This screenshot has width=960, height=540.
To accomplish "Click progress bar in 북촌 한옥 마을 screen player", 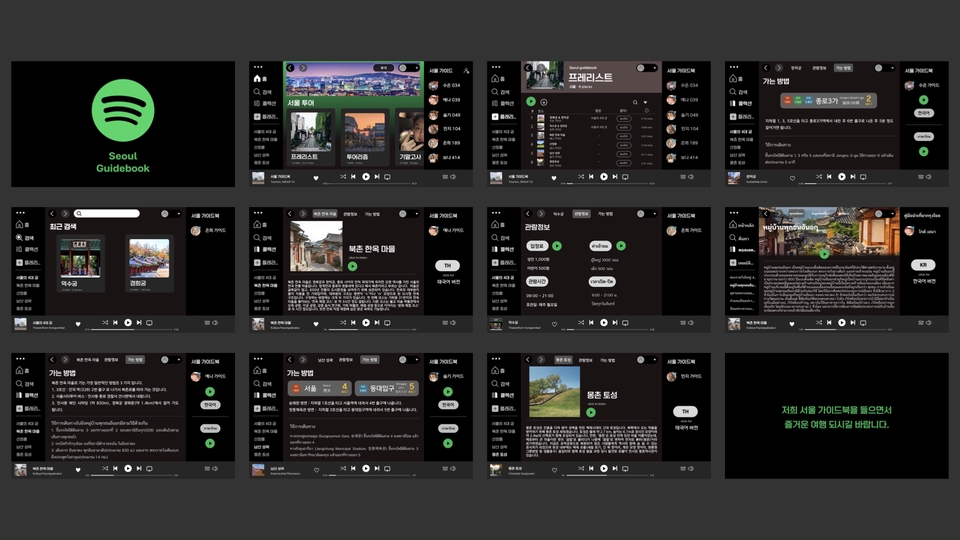I will coord(370,329).
